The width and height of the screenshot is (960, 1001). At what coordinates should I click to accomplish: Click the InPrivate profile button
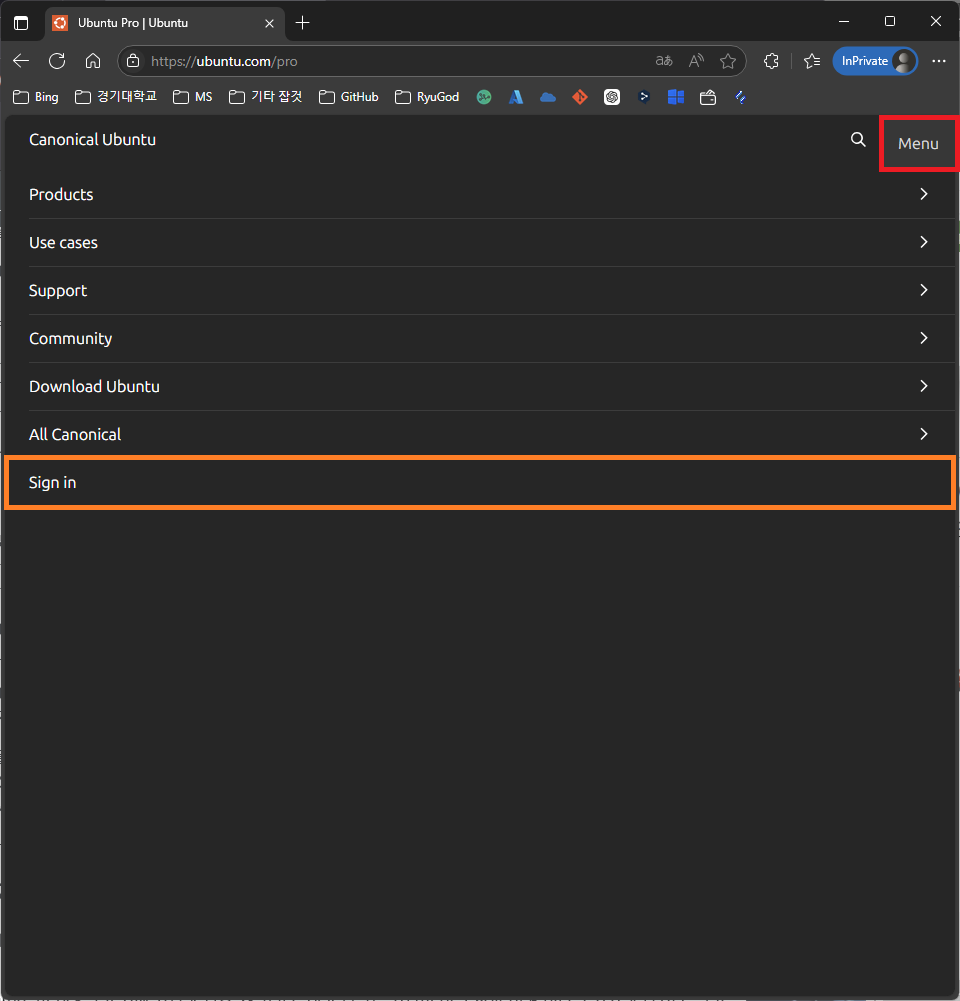coord(875,61)
